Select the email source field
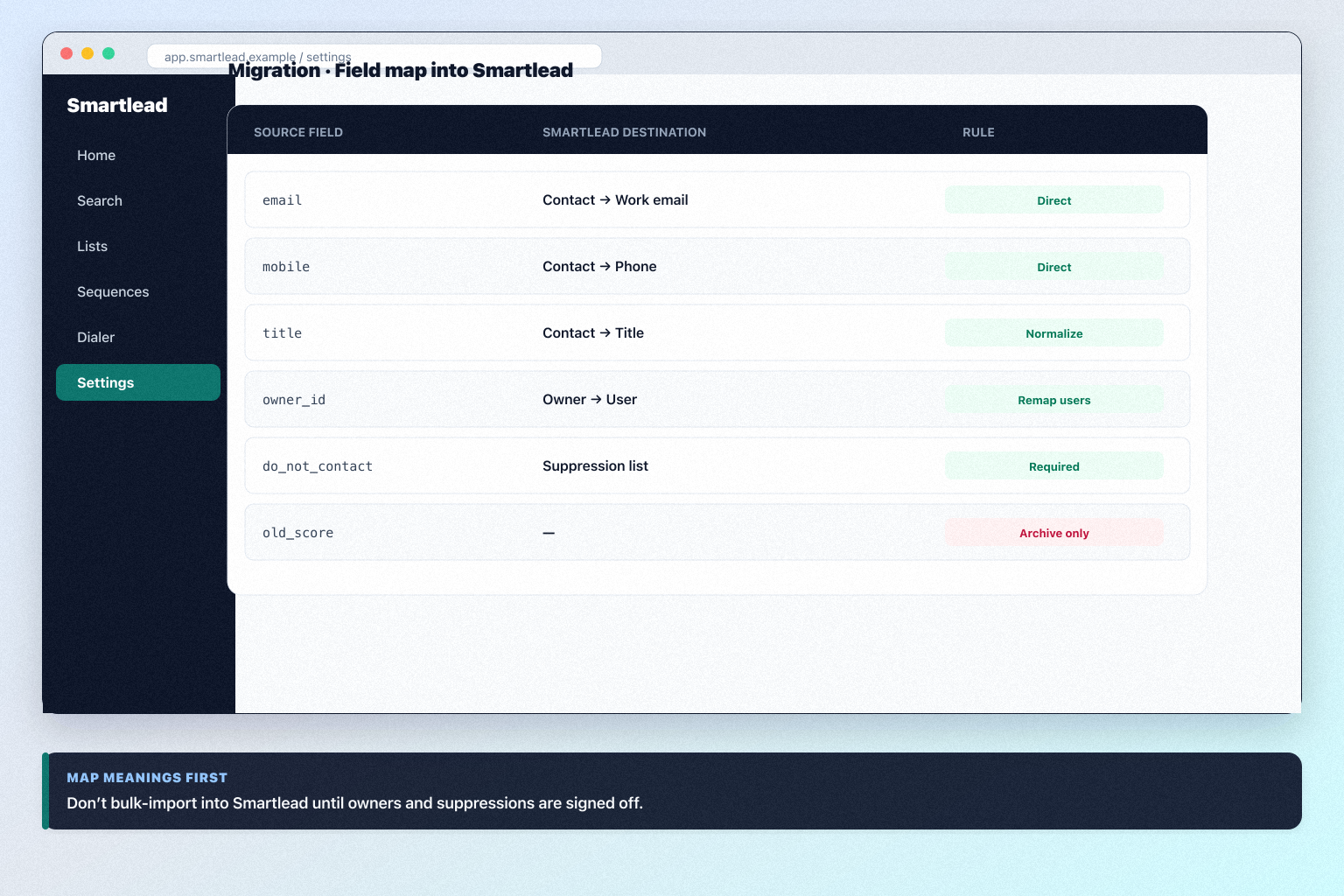Screen dimensions: 1344x896 [282, 200]
